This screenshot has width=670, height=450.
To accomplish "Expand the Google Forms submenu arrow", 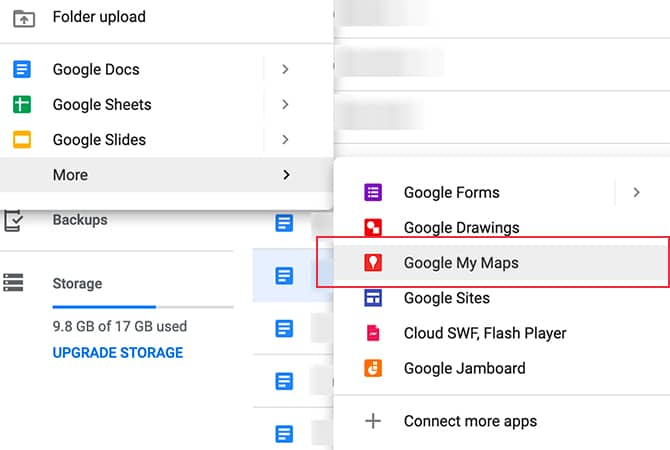I will [637, 192].
